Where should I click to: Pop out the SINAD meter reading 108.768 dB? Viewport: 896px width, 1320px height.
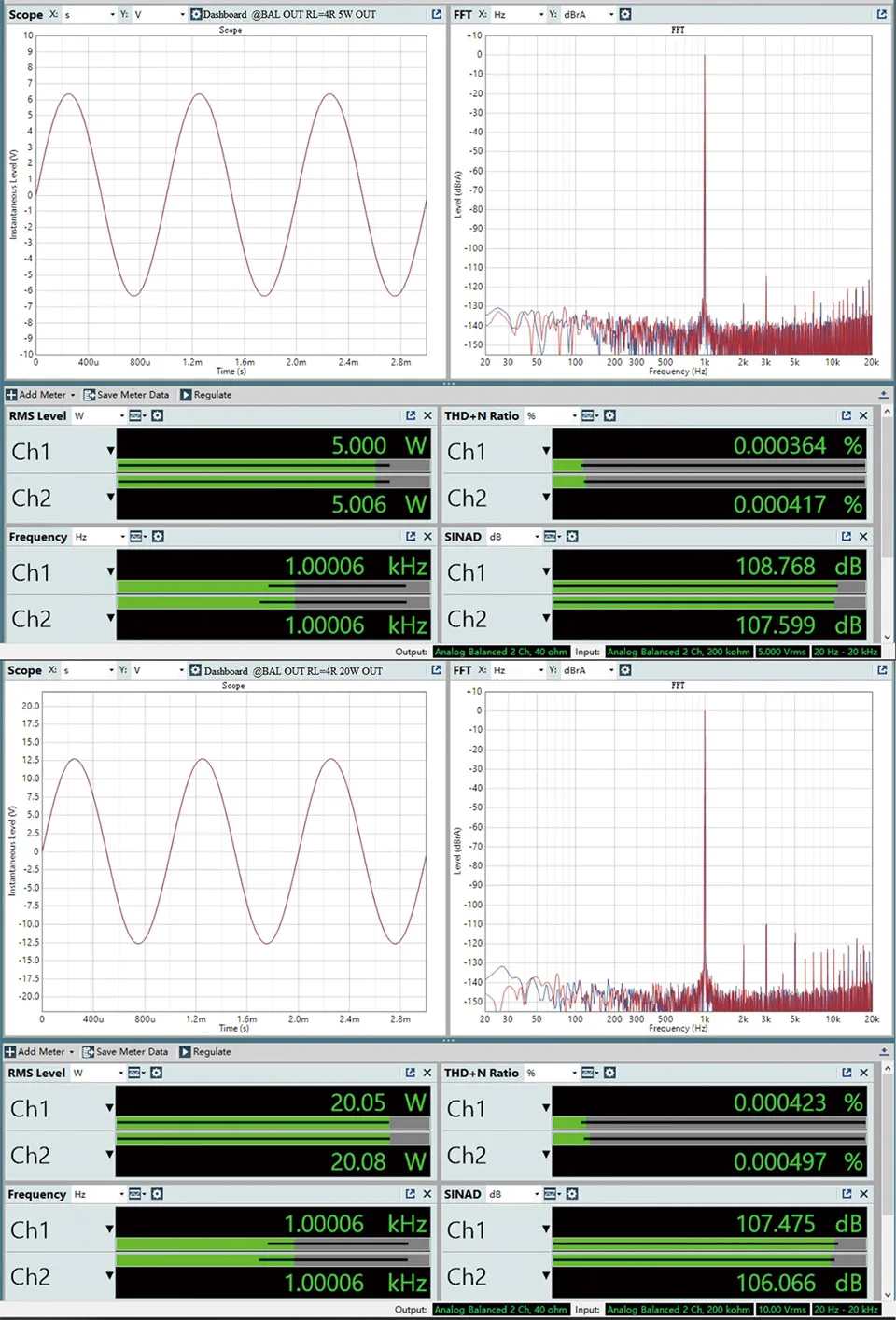coord(846,536)
